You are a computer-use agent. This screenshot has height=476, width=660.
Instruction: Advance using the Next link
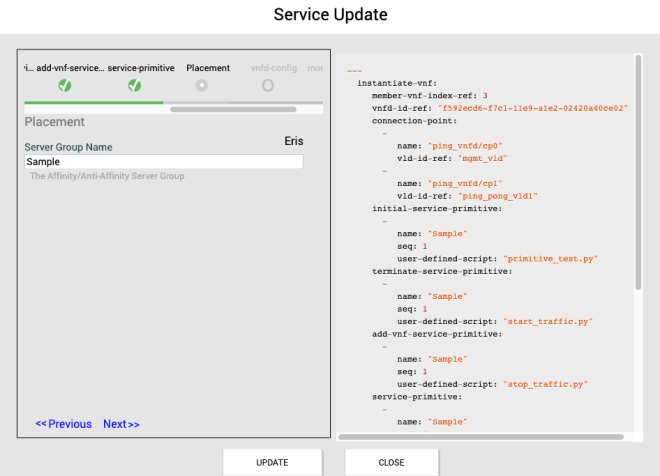pos(121,424)
